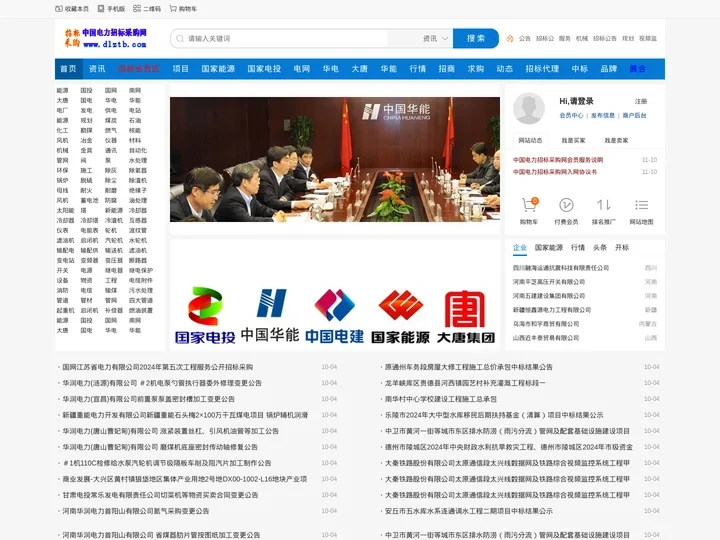Screen dimensions: 720x540
Task: Click the 注册 register link
Action: click(x=641, y=101)
